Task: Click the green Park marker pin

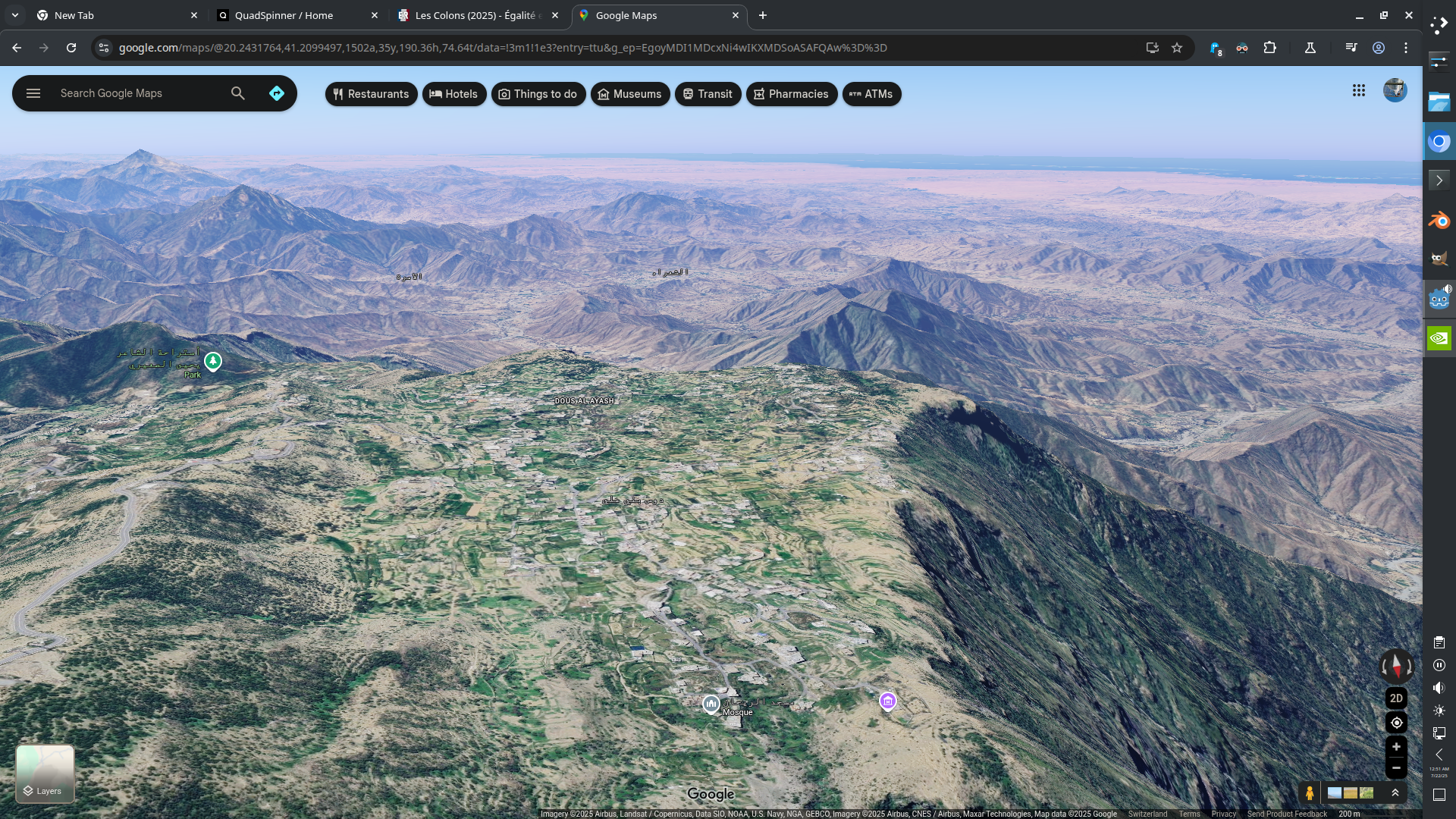Action: pyautogui.click(x=213, y=362)
